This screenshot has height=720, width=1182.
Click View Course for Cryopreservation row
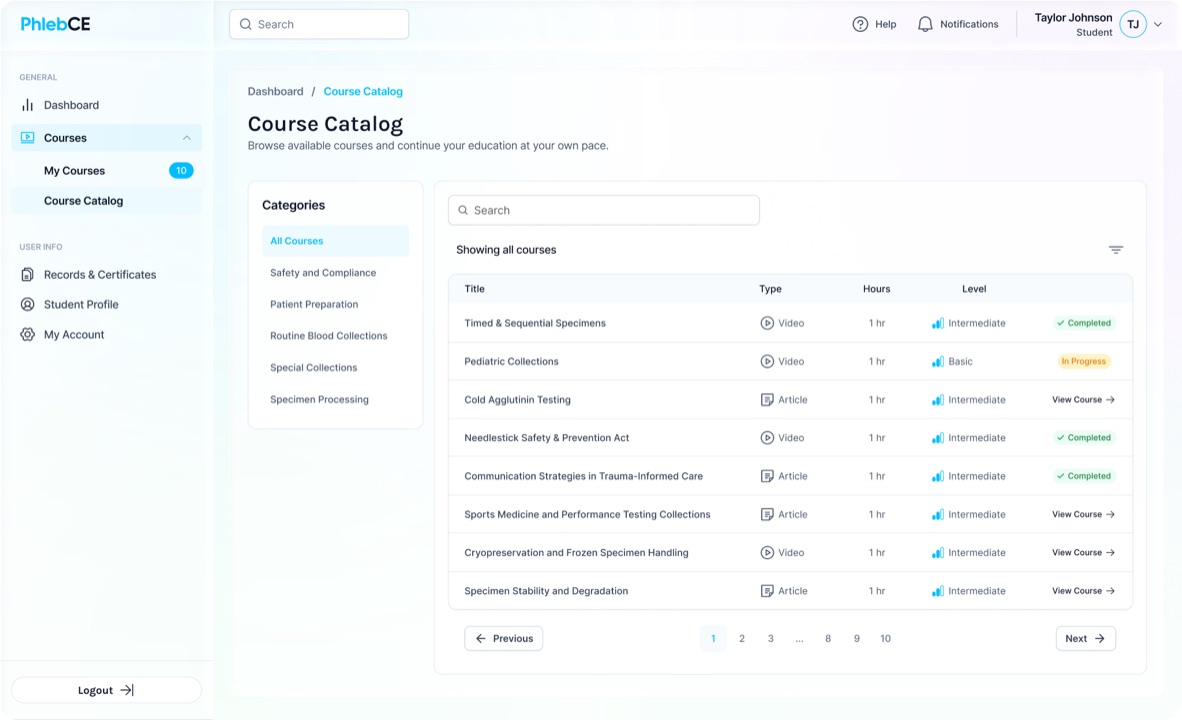(1083, 553)
